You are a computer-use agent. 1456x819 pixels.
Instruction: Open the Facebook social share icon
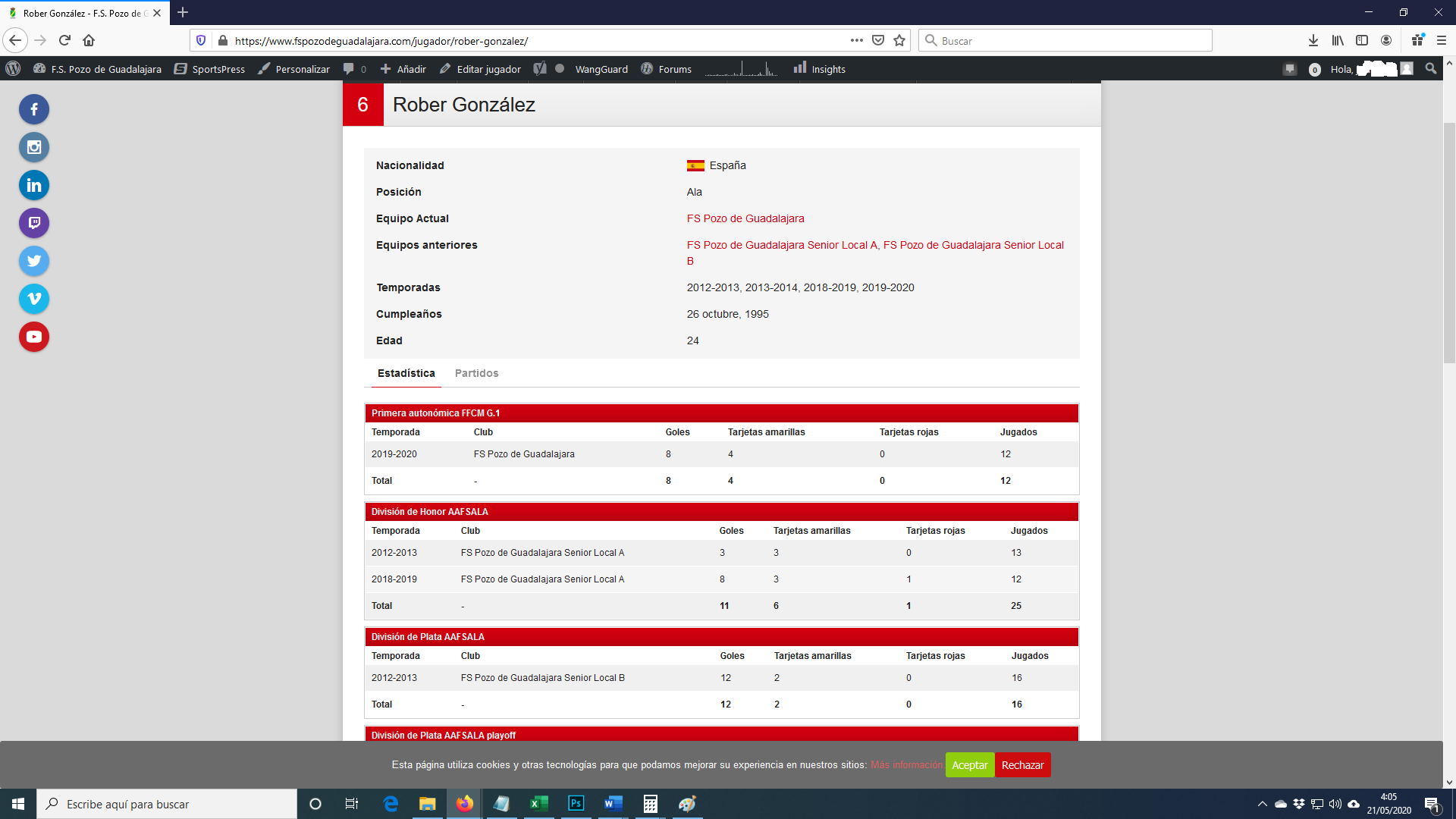point(34,109)
